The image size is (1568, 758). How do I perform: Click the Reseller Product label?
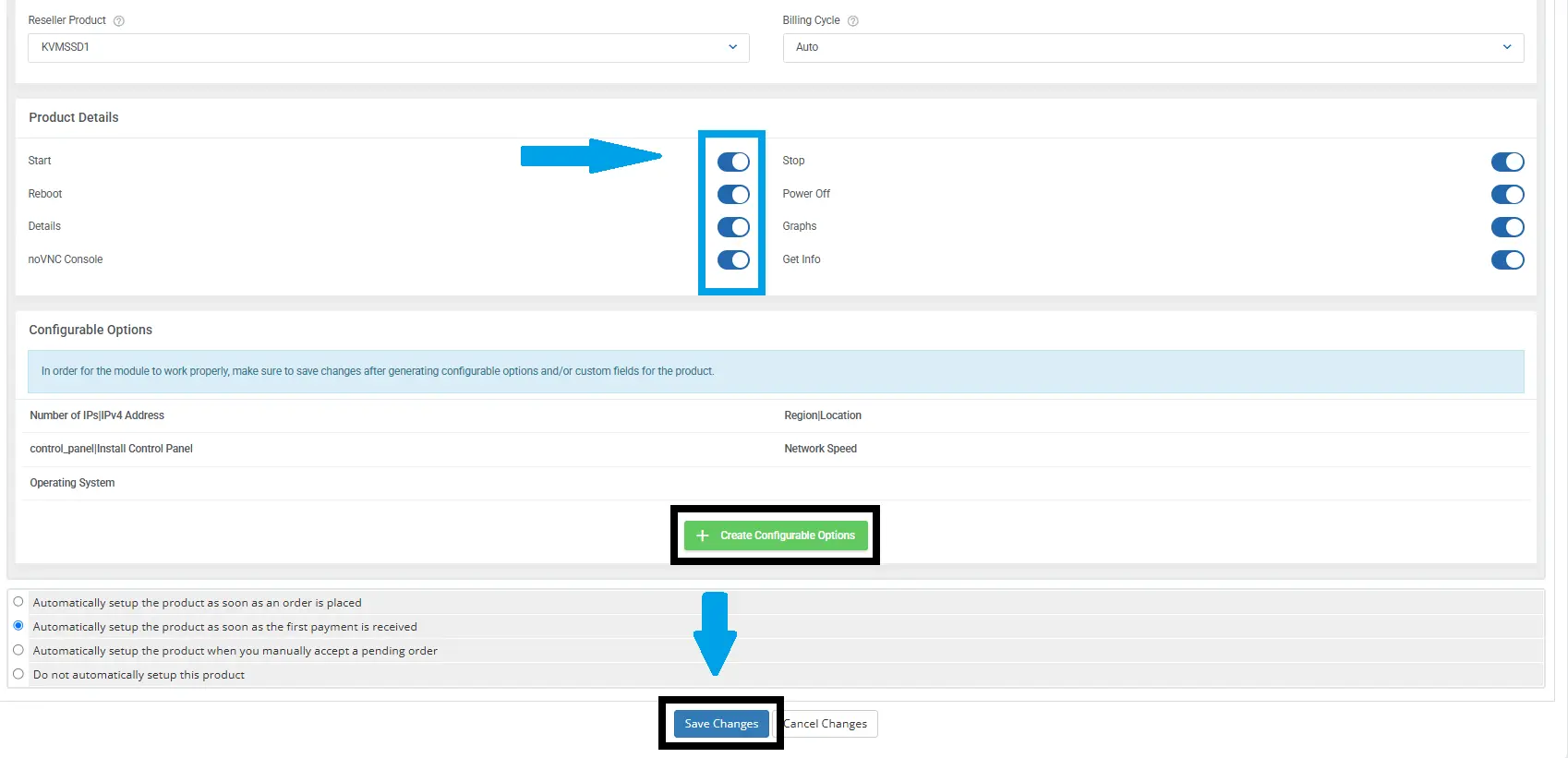(67, 20)
